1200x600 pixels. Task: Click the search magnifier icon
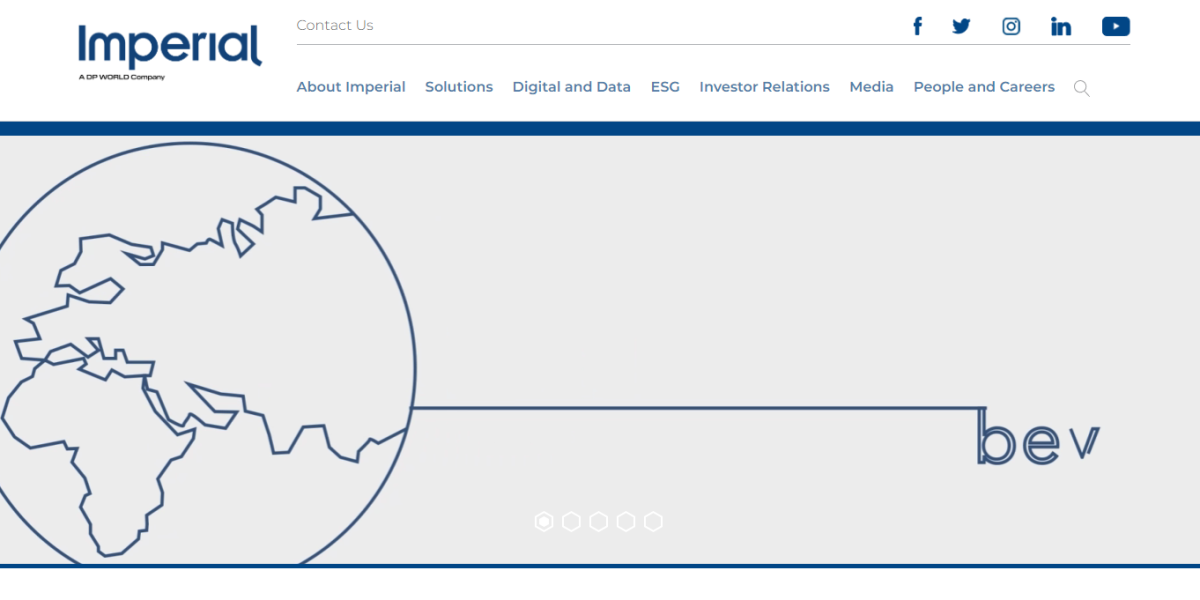(1081, 88)
